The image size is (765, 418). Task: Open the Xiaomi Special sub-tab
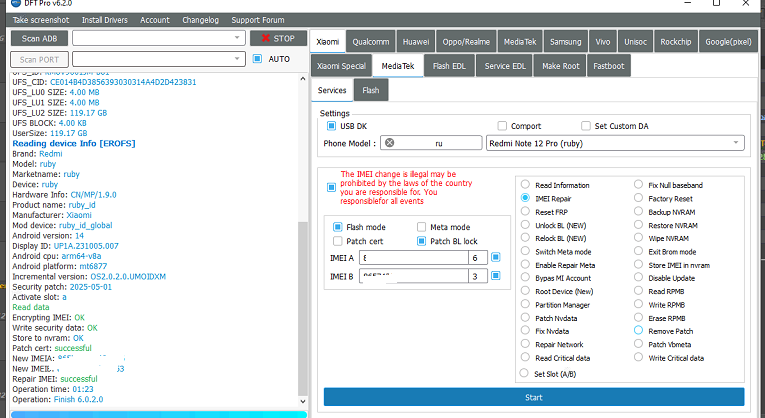click(341, 66)
